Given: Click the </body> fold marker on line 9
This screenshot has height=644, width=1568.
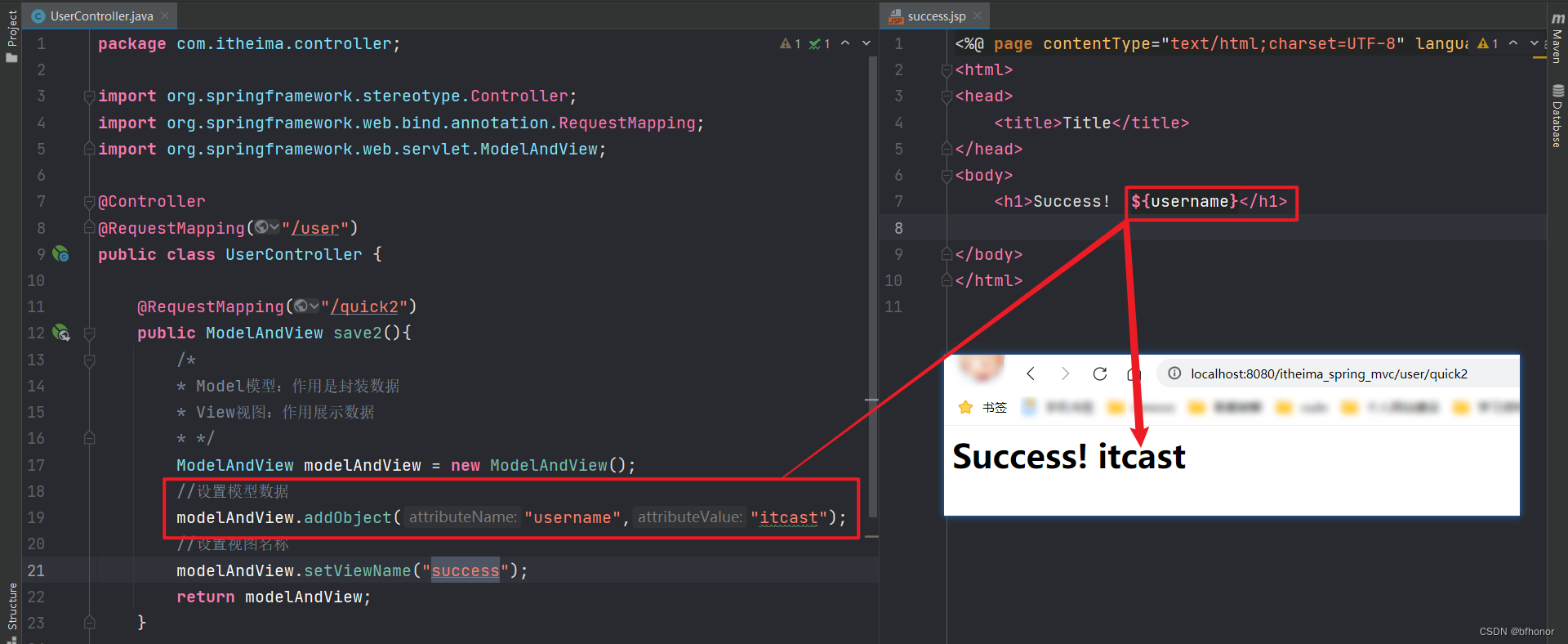Looking at the screenshot, I should (x=947, y=254).
